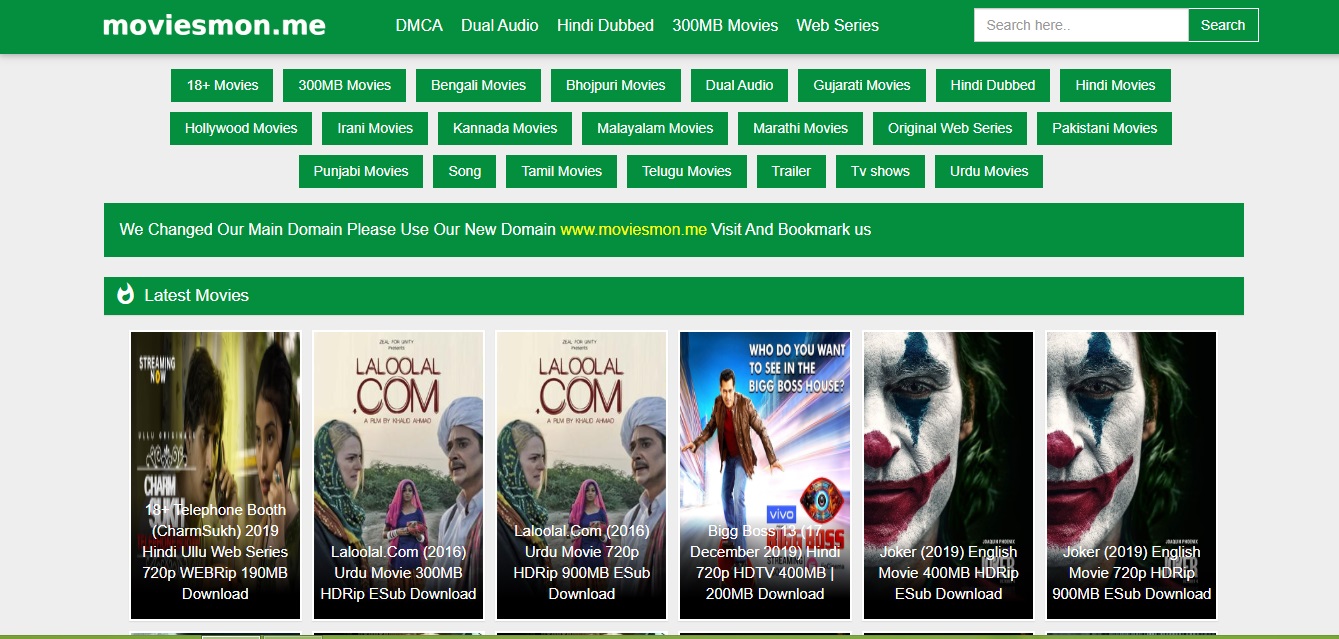This screenshot has height=639, width=1339.
Task: Open the Web Series menu item
Action: point(837,25)
